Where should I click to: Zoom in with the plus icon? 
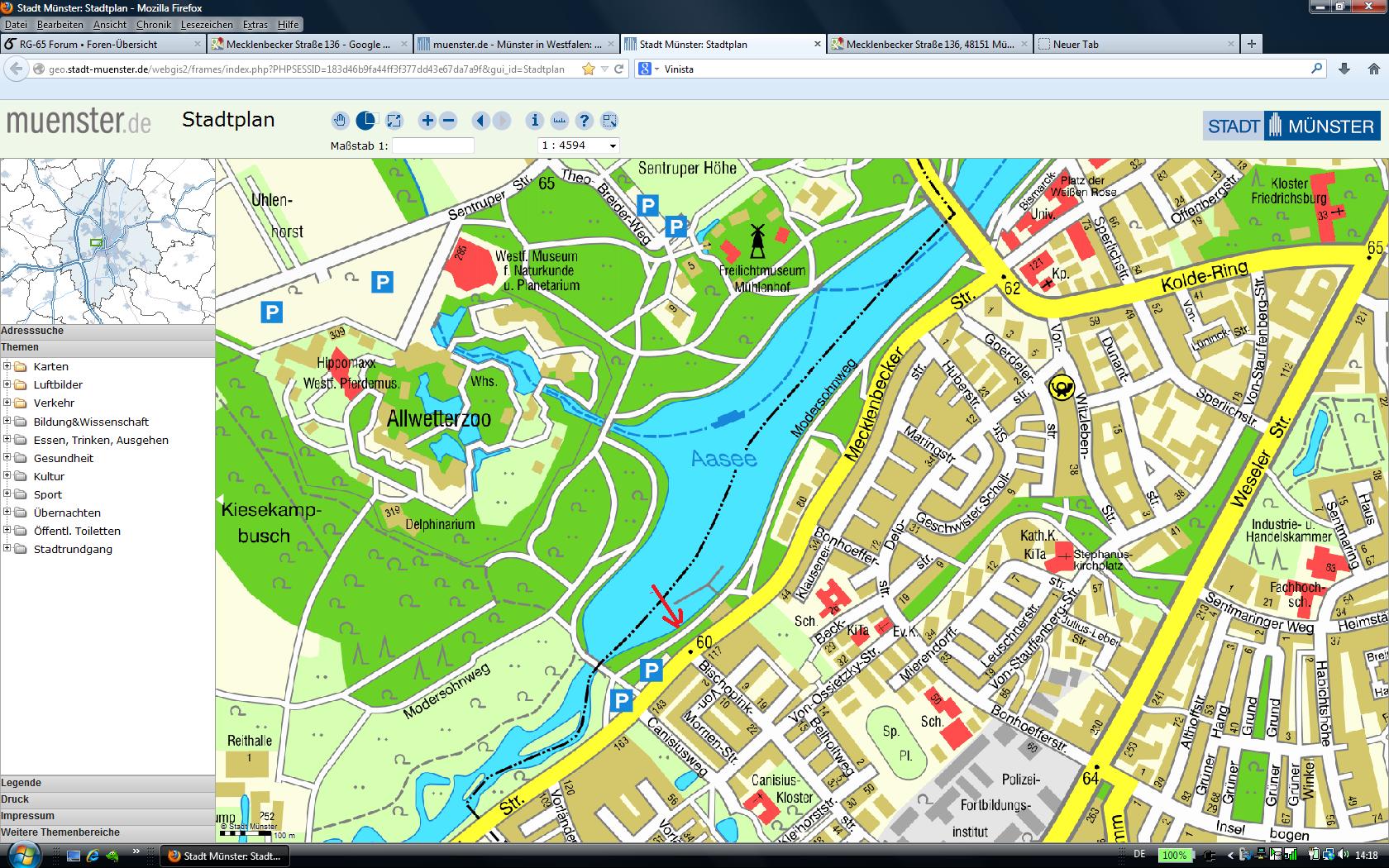pyautogui.click(x=427, y=121)
